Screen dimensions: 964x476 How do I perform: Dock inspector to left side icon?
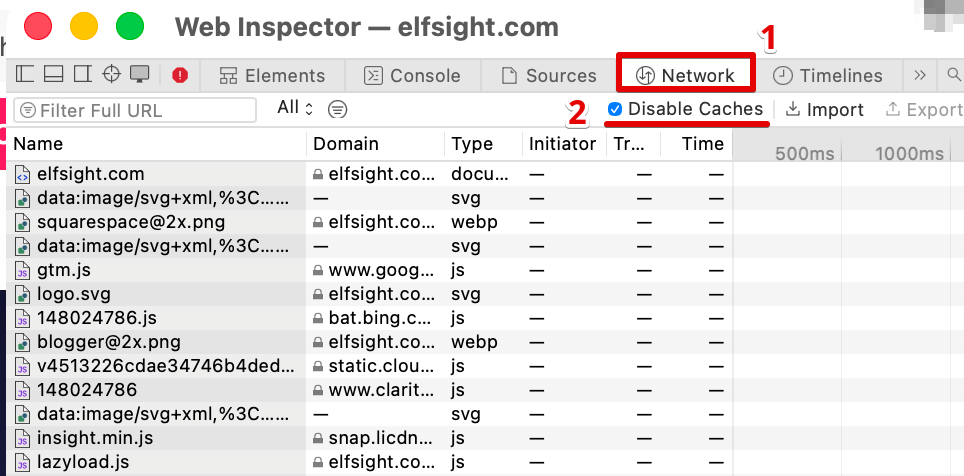point(25,74)
